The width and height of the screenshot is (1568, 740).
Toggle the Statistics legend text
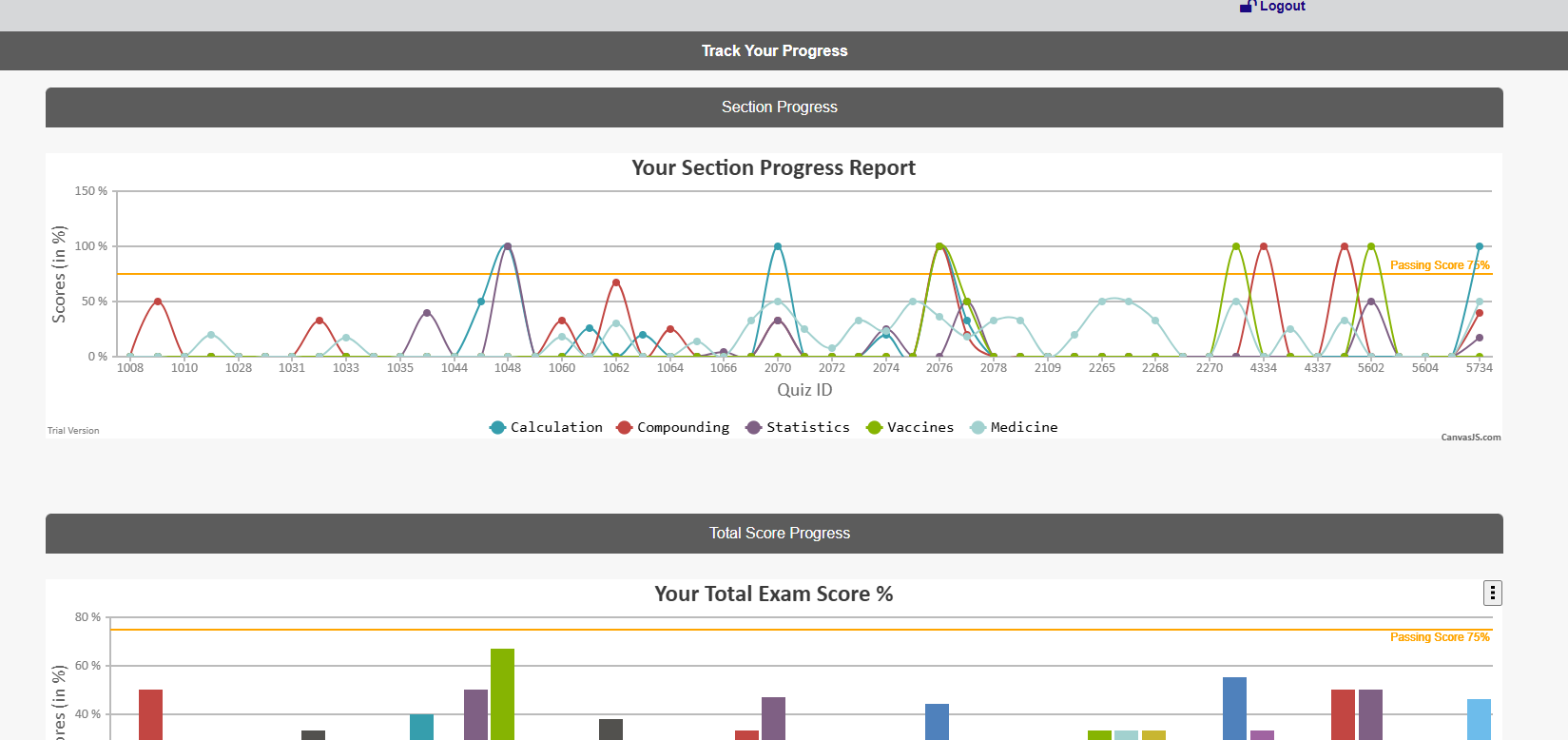[808, 428]
